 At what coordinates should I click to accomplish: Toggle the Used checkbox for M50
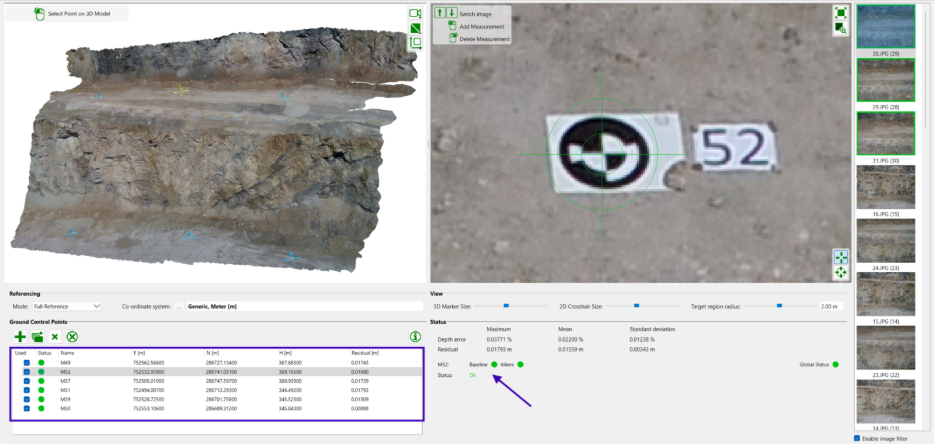click(25, 408)
